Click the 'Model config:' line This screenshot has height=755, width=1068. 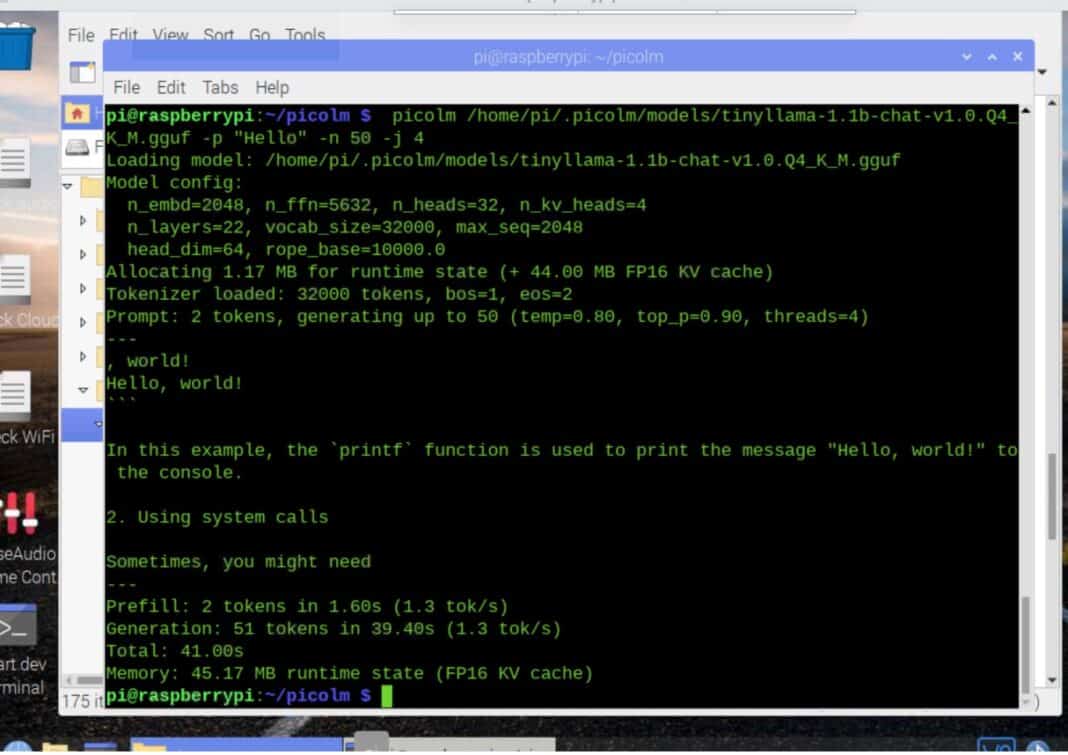pos(174,183)
